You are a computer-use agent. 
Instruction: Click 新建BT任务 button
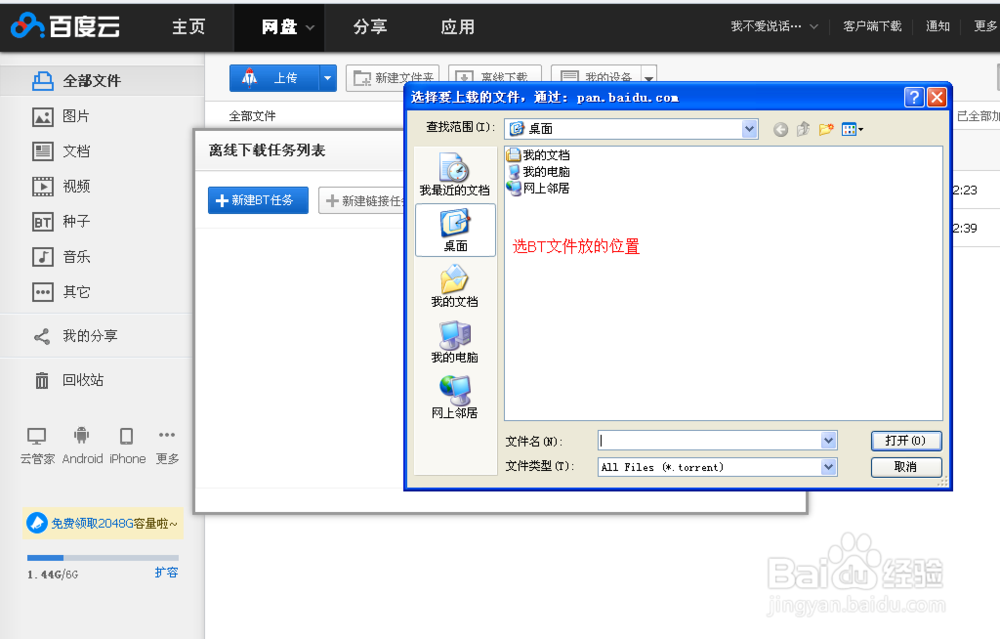pos(258,200)
